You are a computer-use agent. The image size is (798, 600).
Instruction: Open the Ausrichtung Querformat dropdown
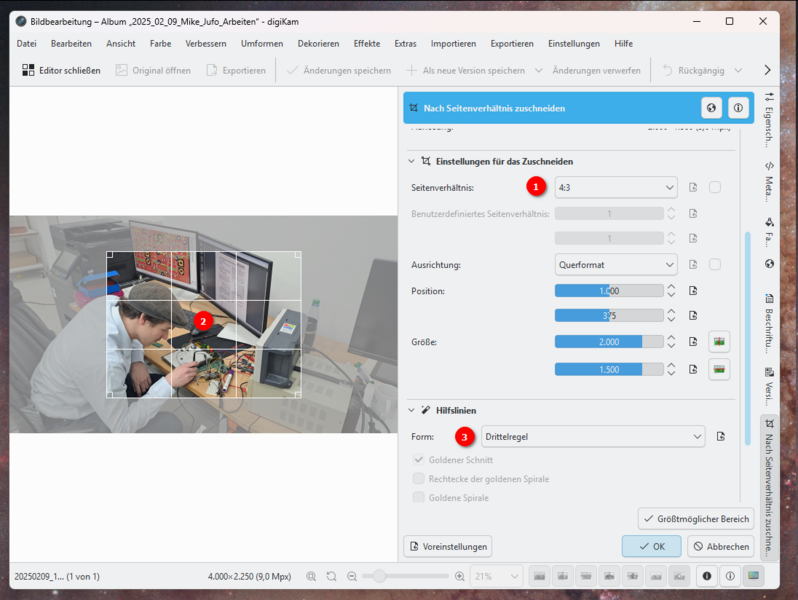pyautogui.click(x=616, y=265)
